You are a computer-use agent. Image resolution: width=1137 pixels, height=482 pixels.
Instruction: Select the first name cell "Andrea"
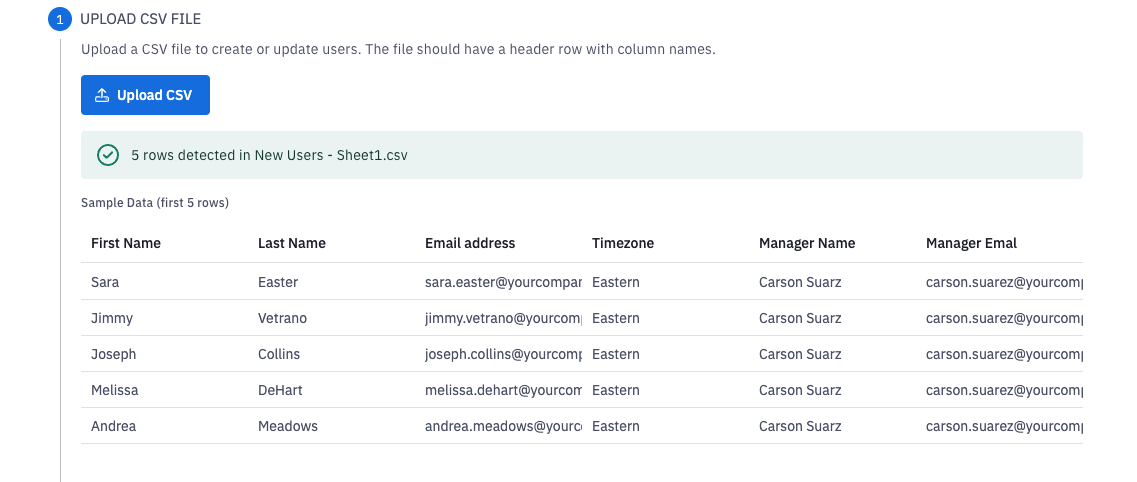[x=114, y=426]
